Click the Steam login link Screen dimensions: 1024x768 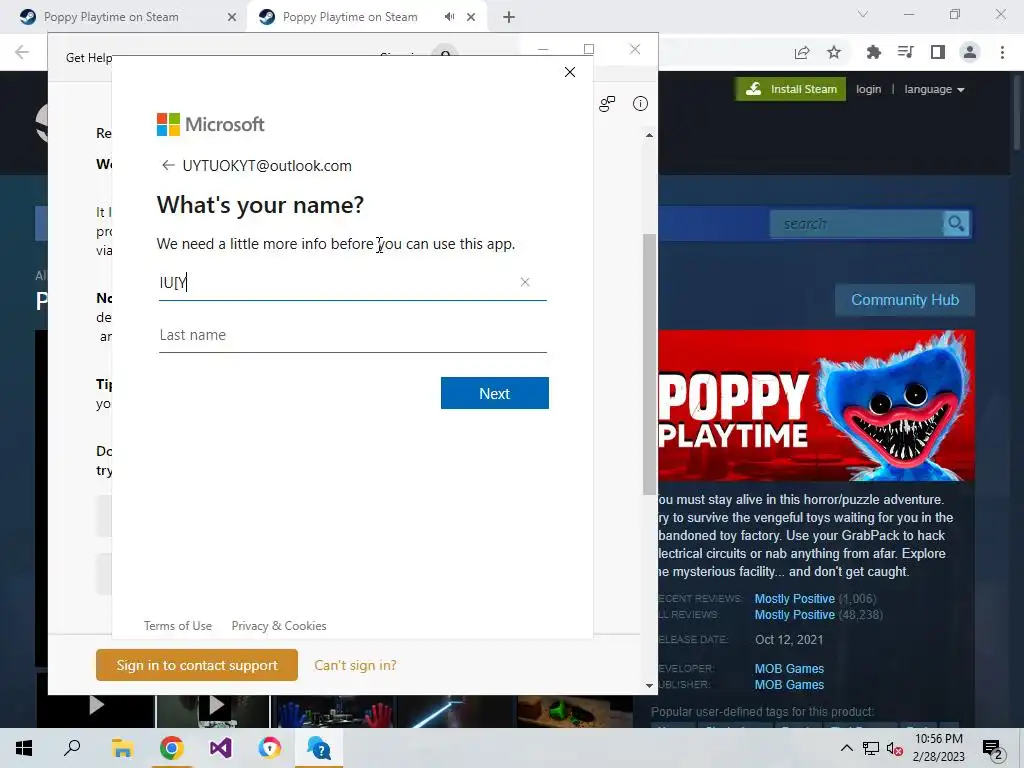[869, 89]
